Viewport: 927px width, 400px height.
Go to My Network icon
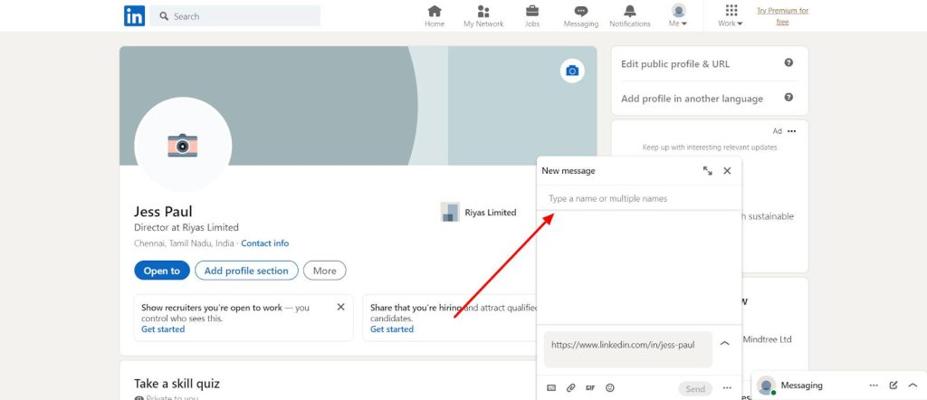tap(483, 12)
